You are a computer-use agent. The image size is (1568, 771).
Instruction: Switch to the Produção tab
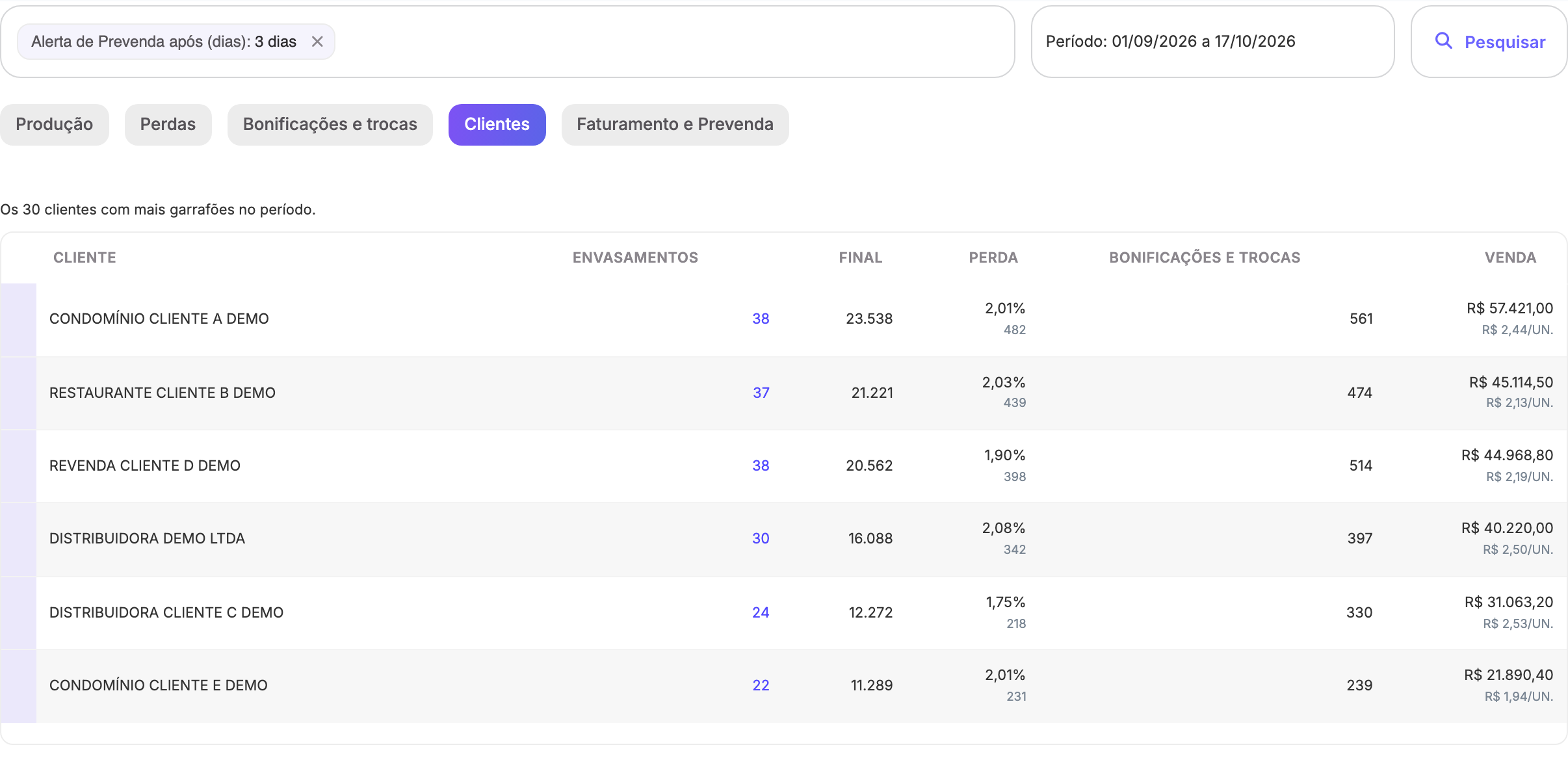click(55, 124)
